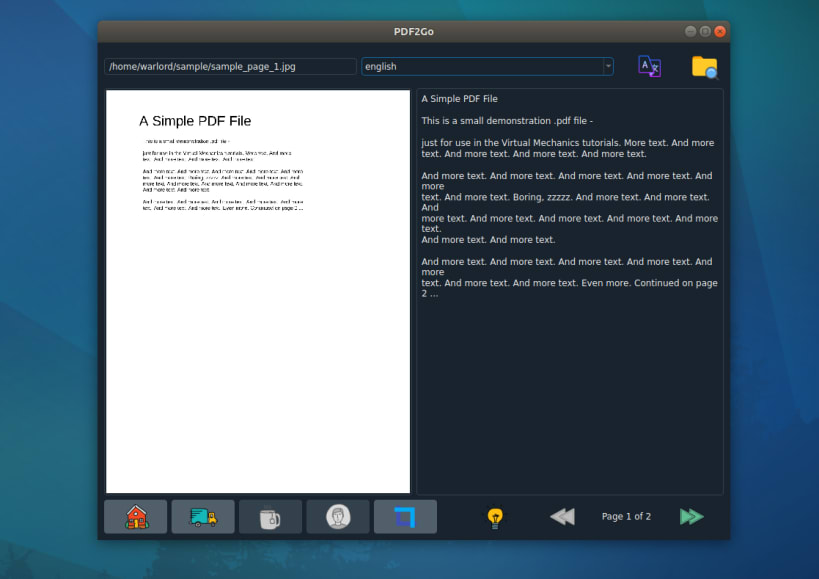Click the light bulb tips icon
This screenshot has height=579, width=819.
[x=495, y=517]
